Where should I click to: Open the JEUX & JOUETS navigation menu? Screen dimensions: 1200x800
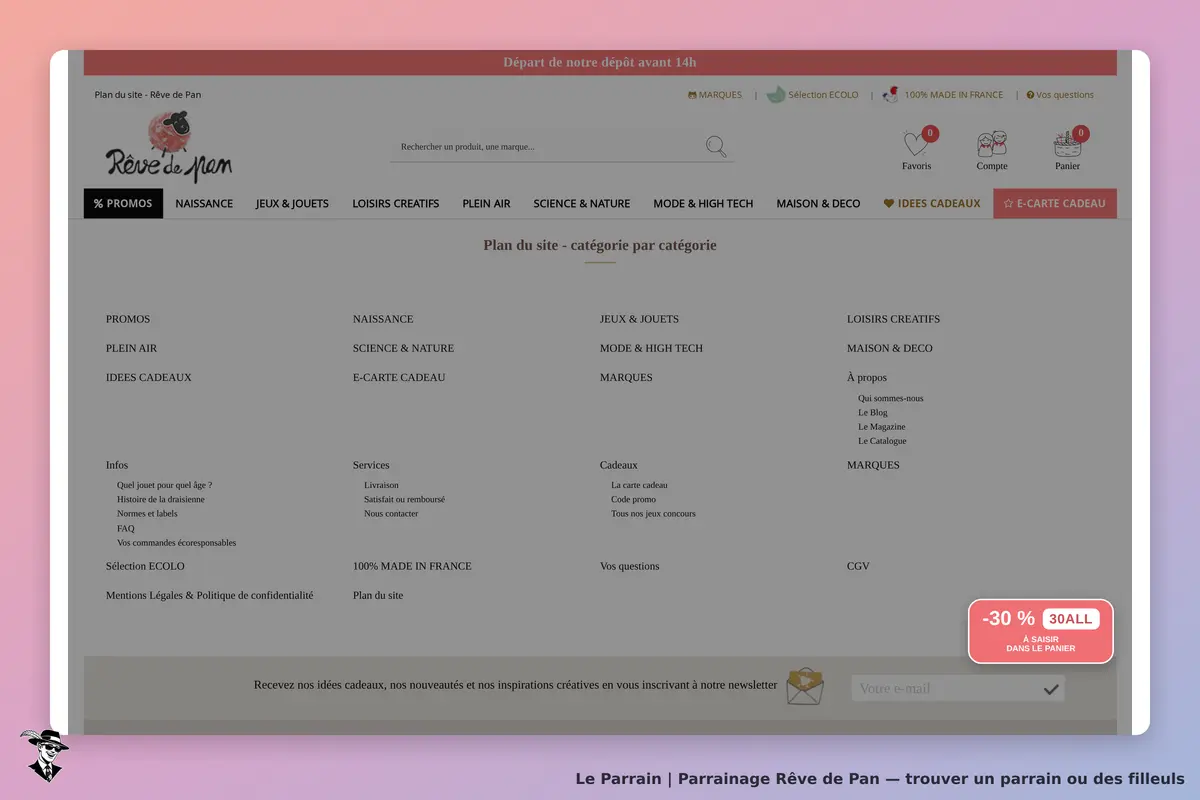click(x=292, y=203)
